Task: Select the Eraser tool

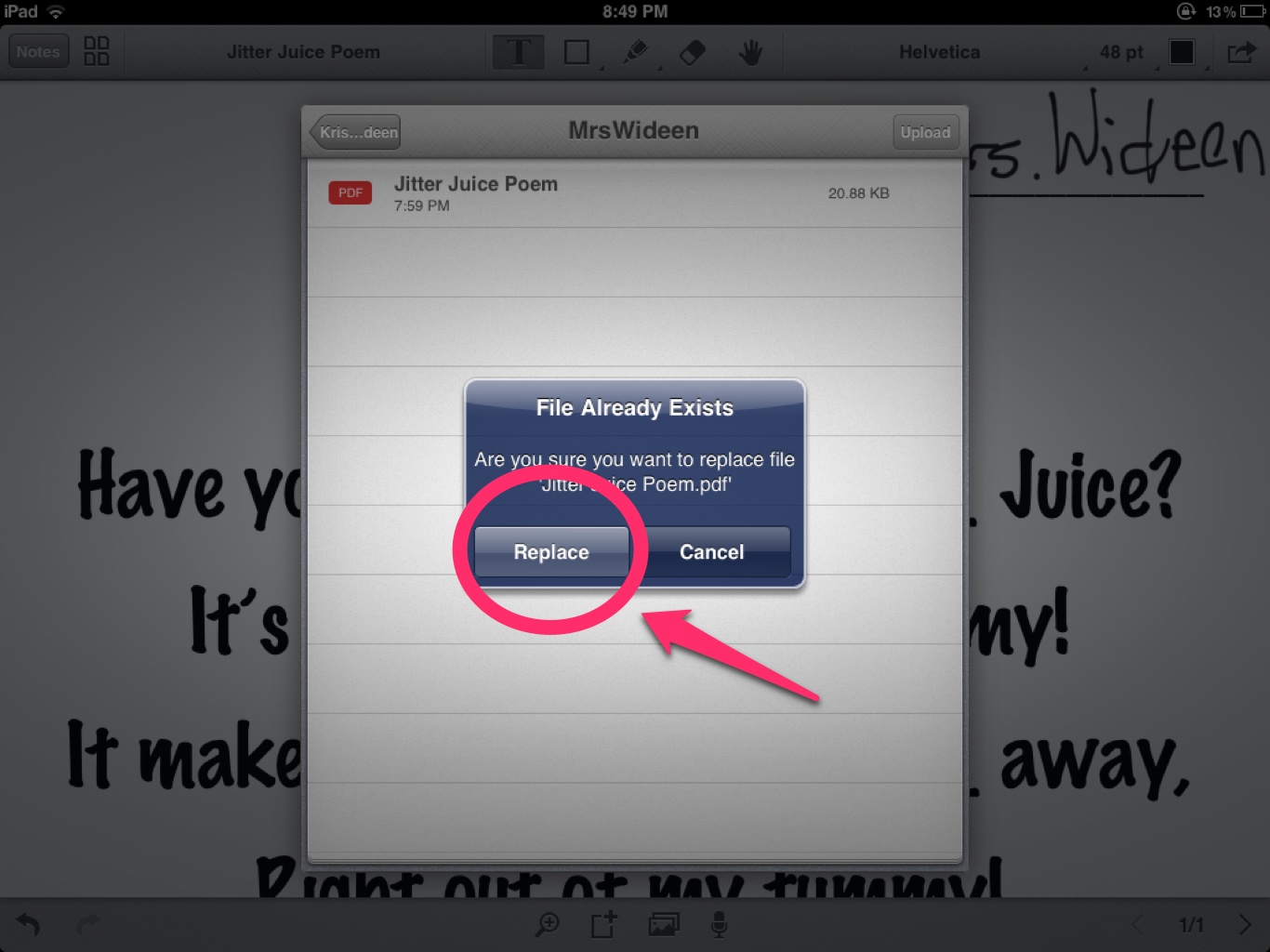Action: coord(693,52)
